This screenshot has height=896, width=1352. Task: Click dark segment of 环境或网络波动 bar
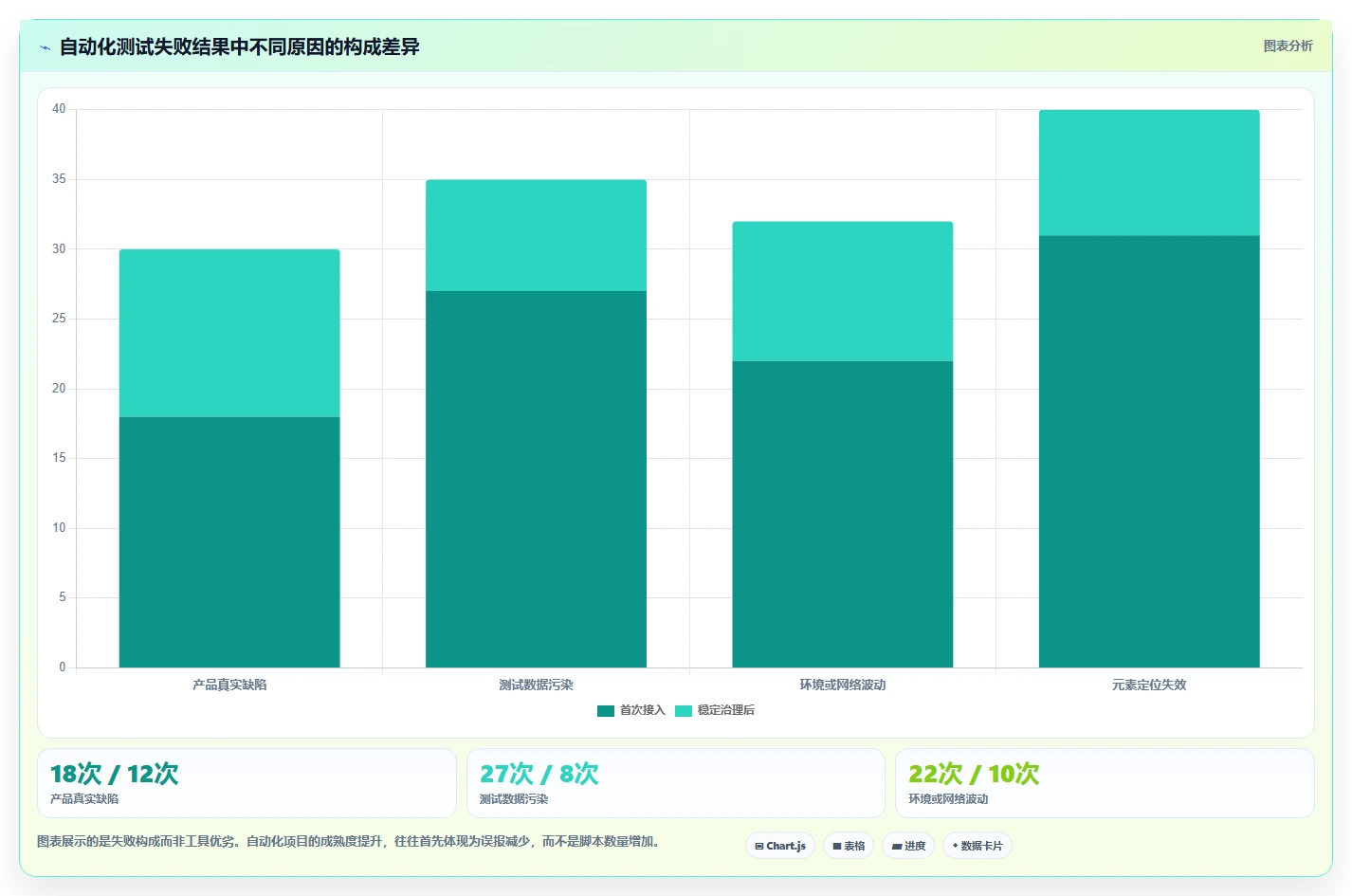point(843,514)
